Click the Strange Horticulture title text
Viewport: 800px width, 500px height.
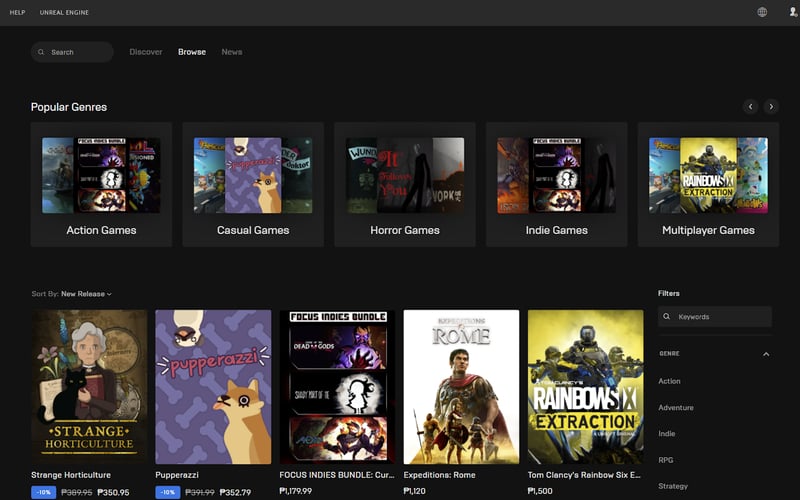(x=71, y=475)
